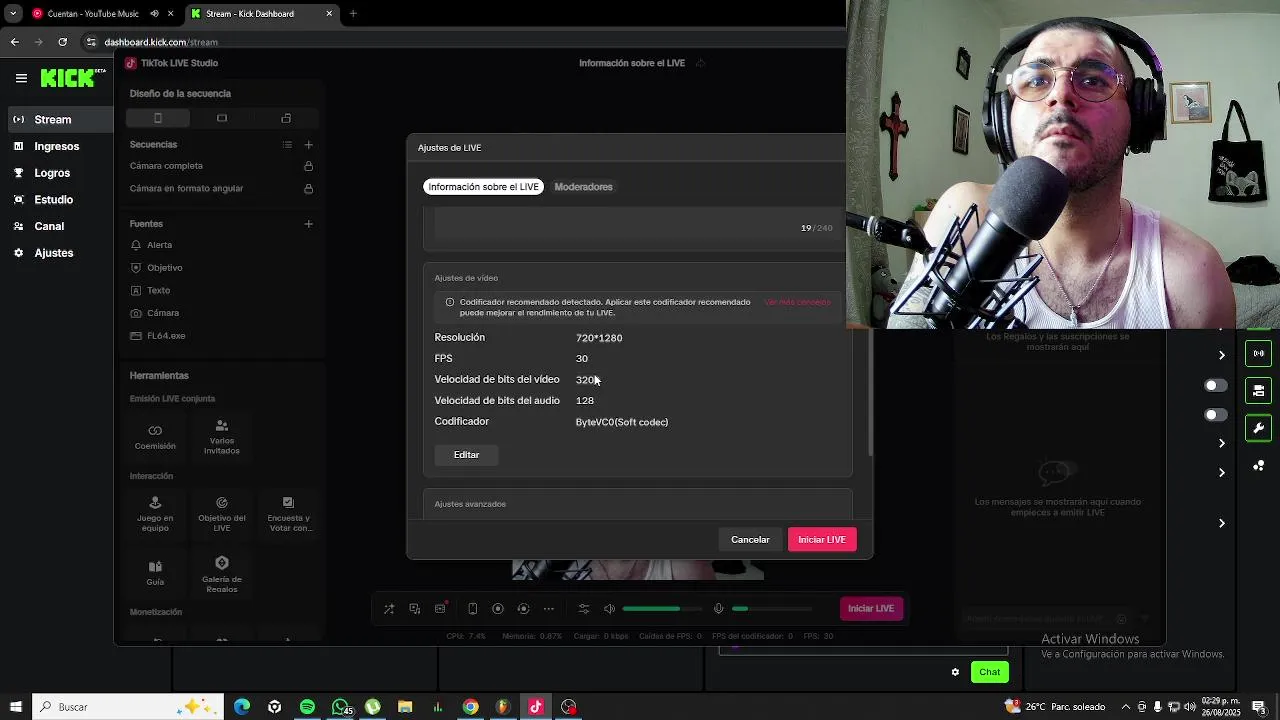The image size is (1280, 720).
Task: Open the Objetivo del LIVE tool
Action: pyautogui.click(x=222, y=513)
